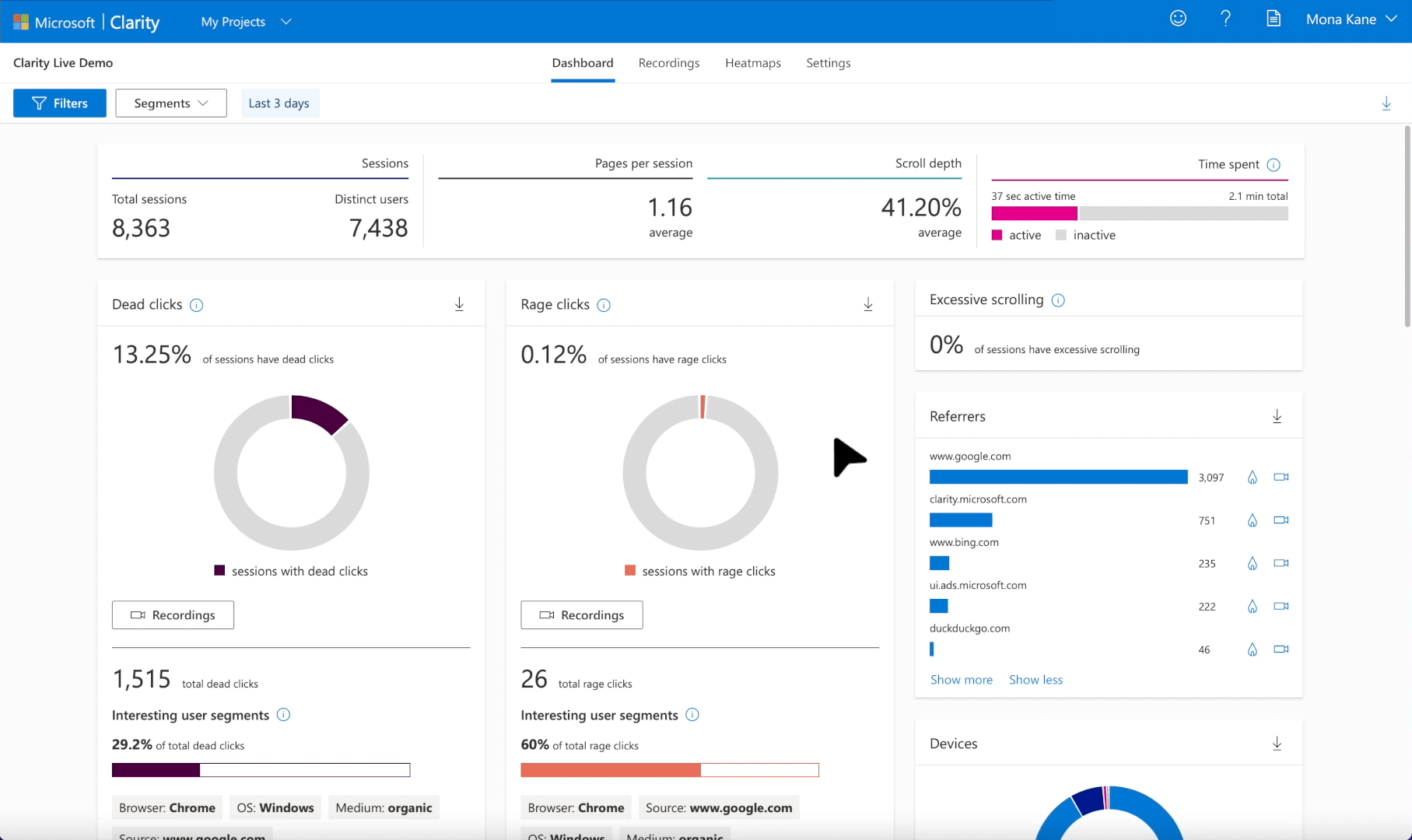Open recordings camera icon for duckduckgo.com referrer
This screenshot has height=840, width=1412.
coord(1281,649)
